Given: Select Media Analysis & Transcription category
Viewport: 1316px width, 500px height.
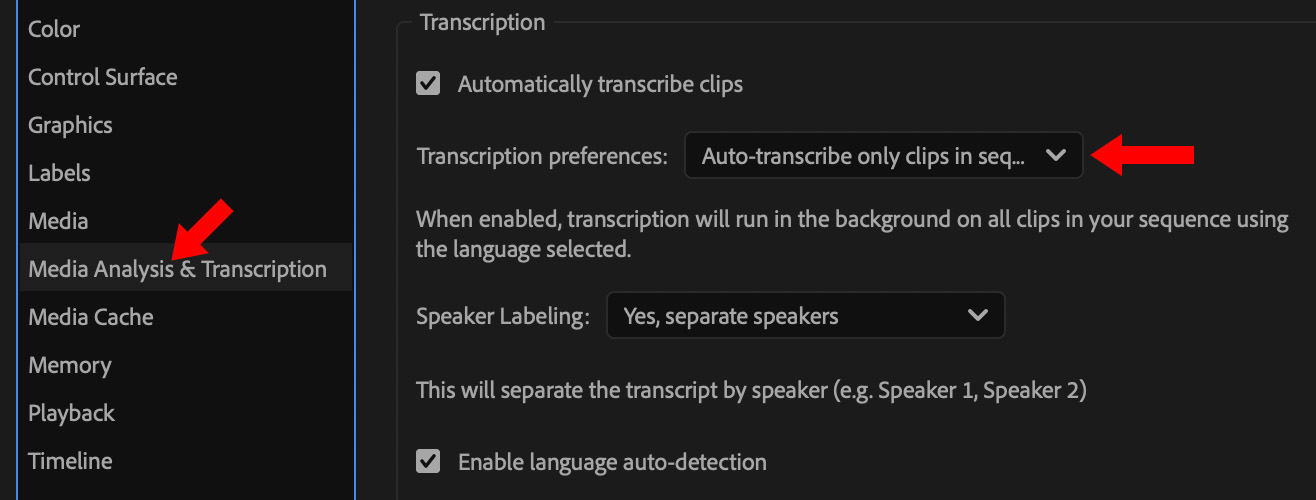Looking at the screenshot, I should pos(177,269).
